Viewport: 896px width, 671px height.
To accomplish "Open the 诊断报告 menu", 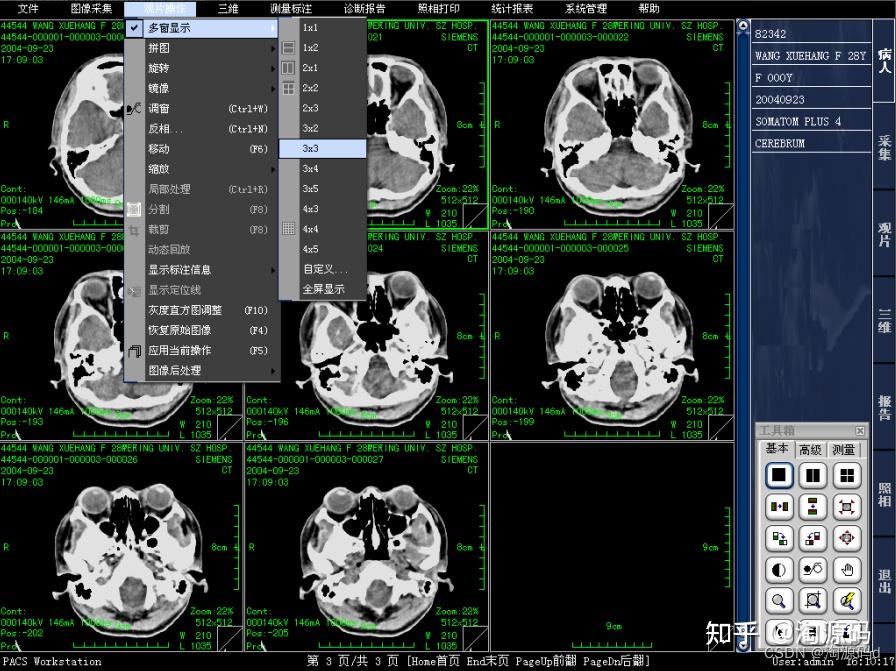I will pos(365,9).
